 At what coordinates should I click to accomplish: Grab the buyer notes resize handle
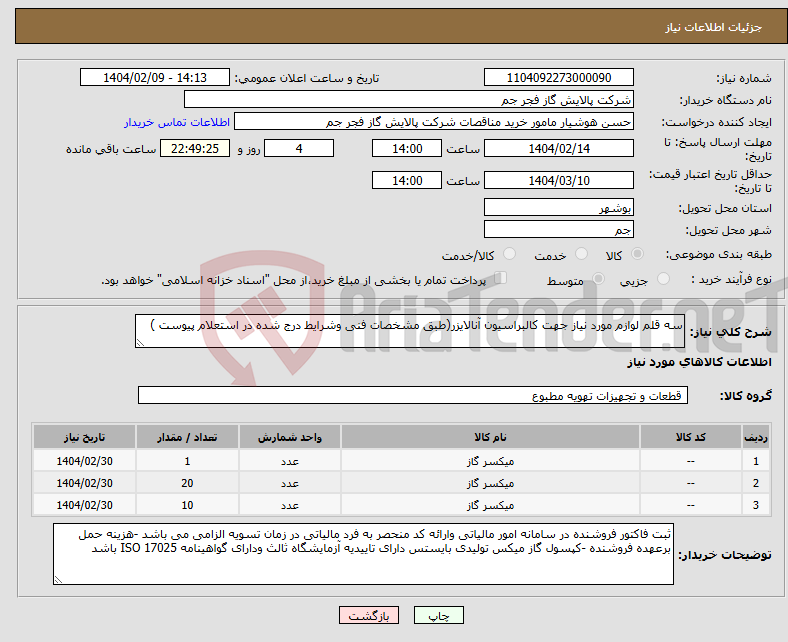pyautogui.click(x=58, y=580)
